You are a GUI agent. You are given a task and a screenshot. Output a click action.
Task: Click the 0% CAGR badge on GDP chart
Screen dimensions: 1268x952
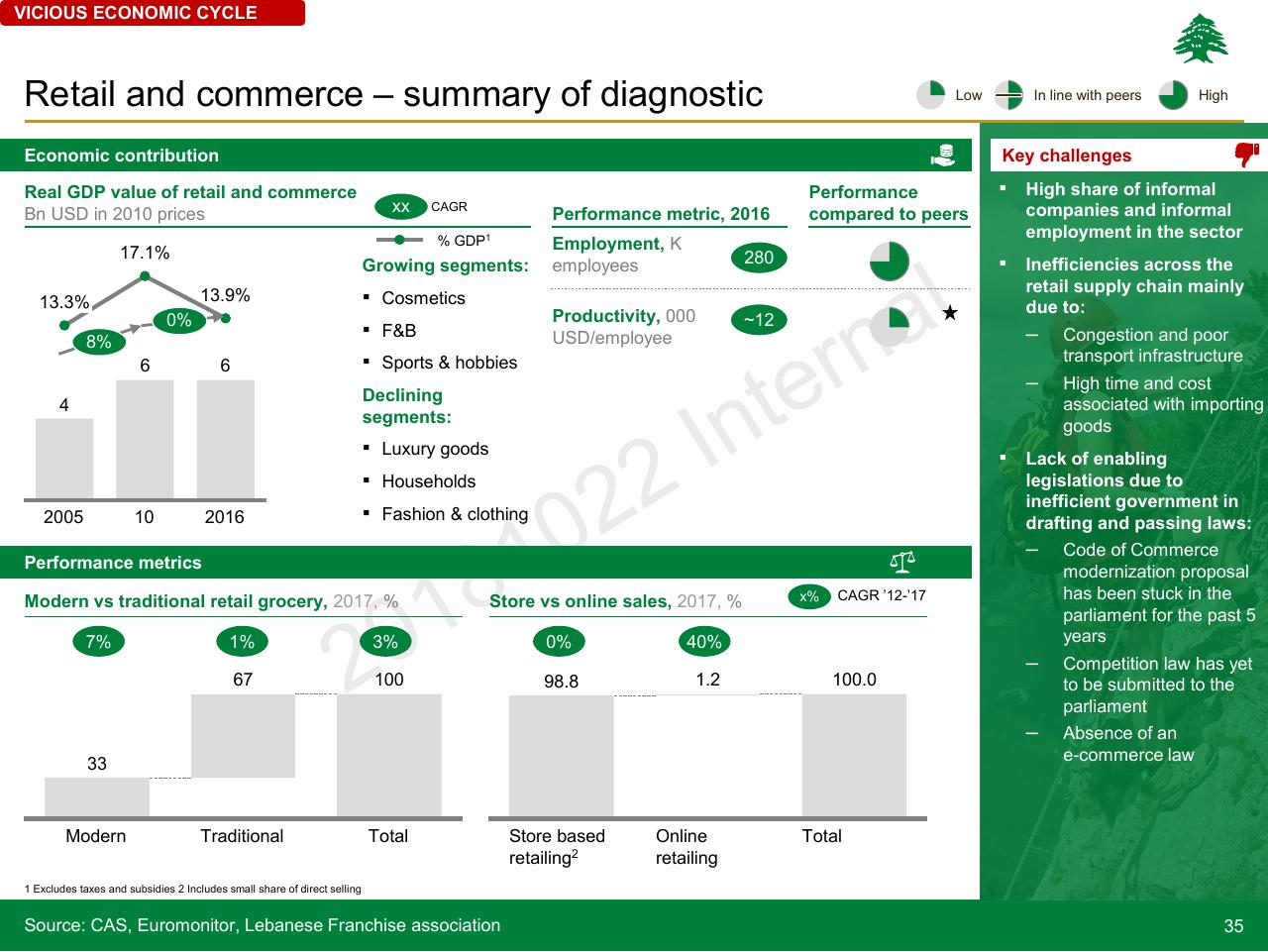tap(179, 320)
